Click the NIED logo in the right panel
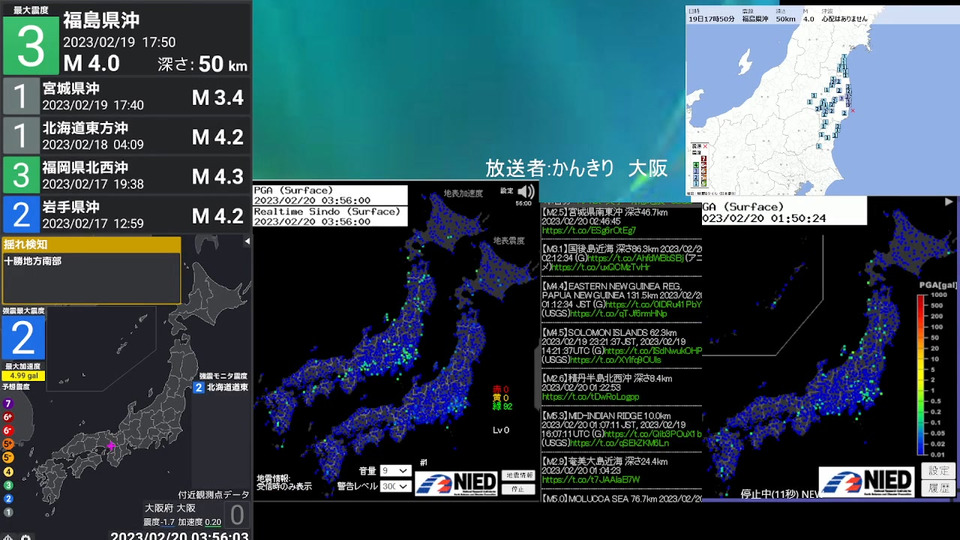The width and height of the screenshot is (960, 540). [x=867, y=481]
